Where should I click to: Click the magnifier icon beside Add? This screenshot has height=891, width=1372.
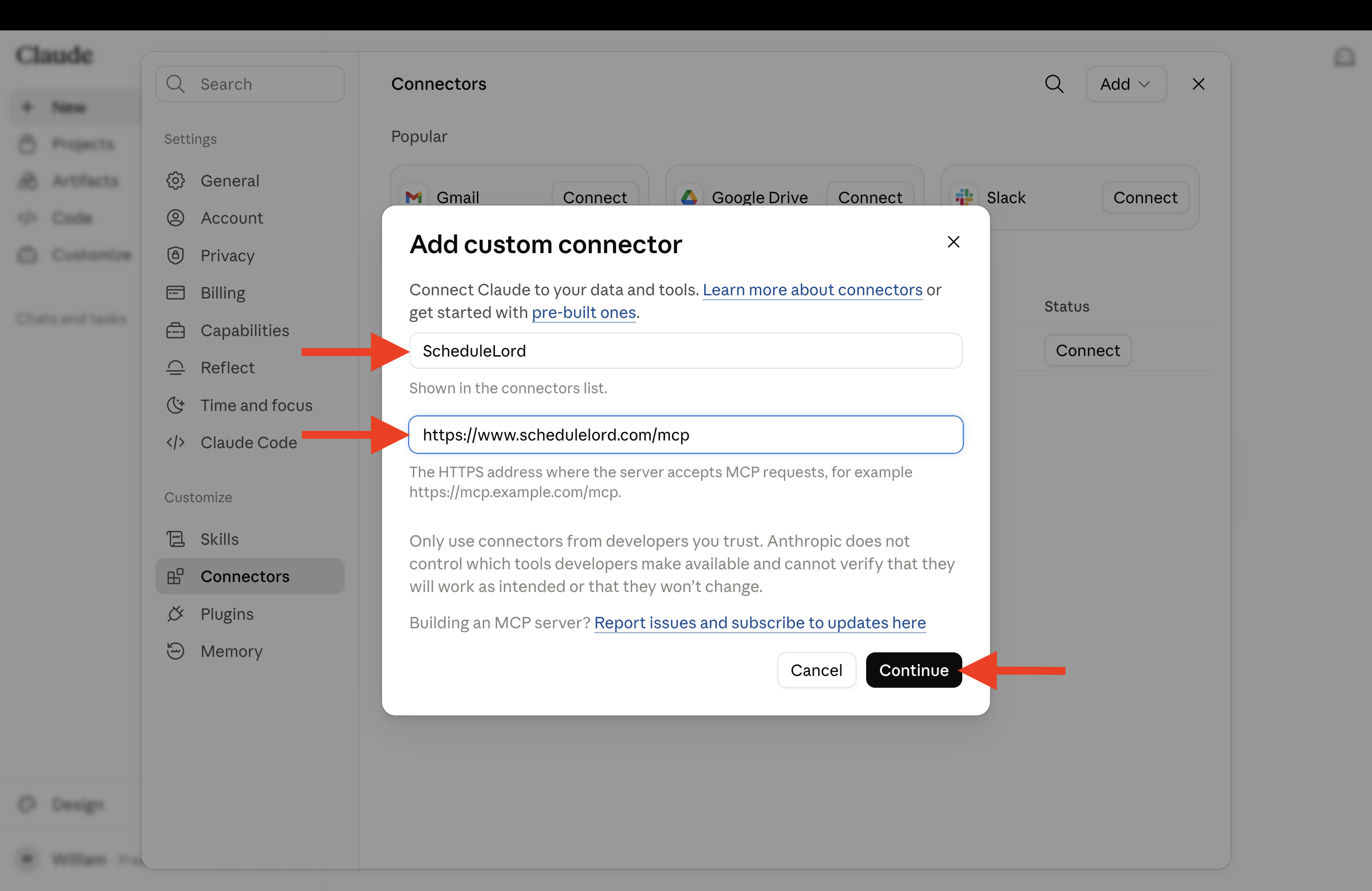click(1054, 84)
